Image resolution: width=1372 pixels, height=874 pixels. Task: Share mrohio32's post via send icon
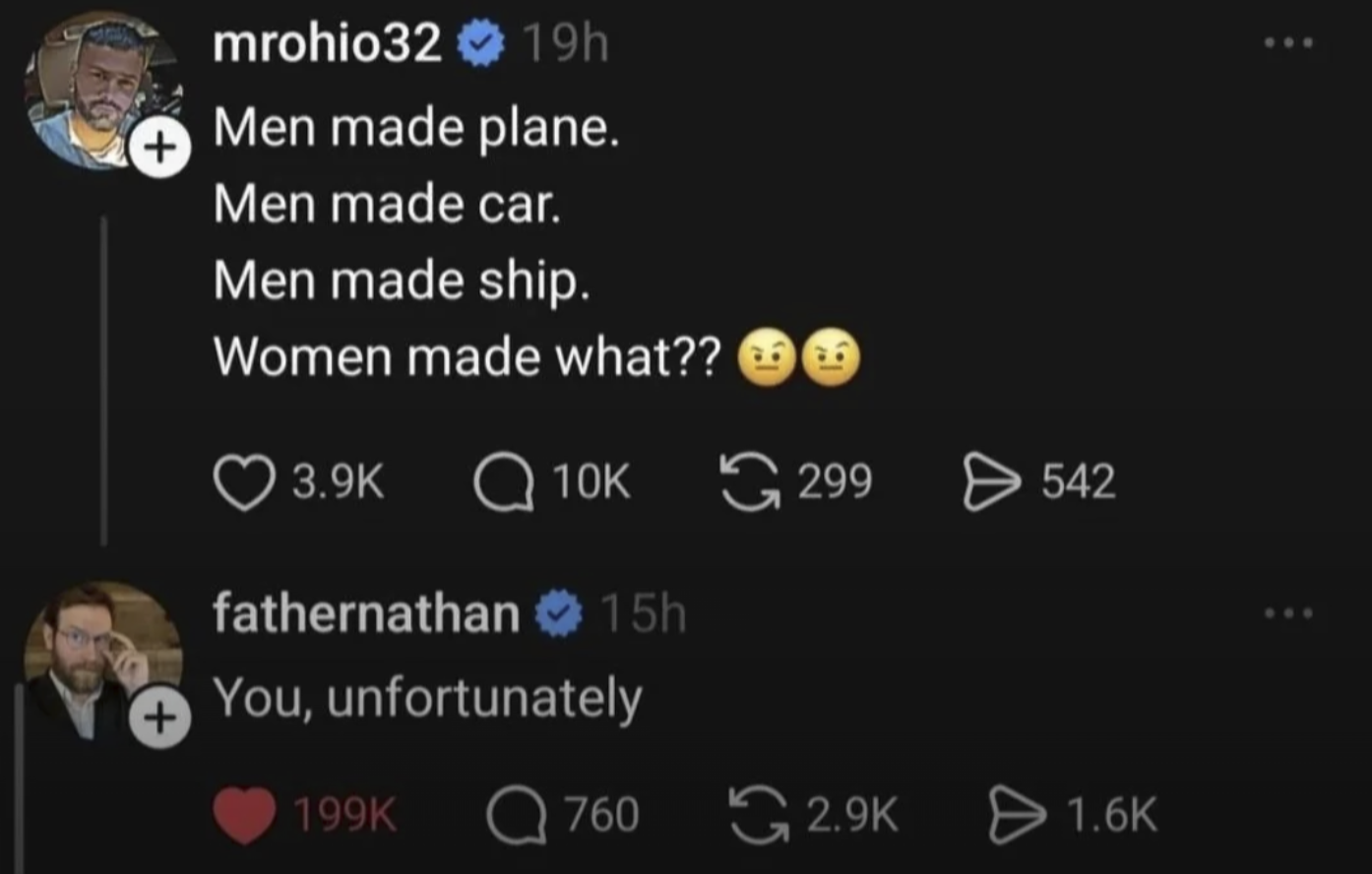[991, 483]
